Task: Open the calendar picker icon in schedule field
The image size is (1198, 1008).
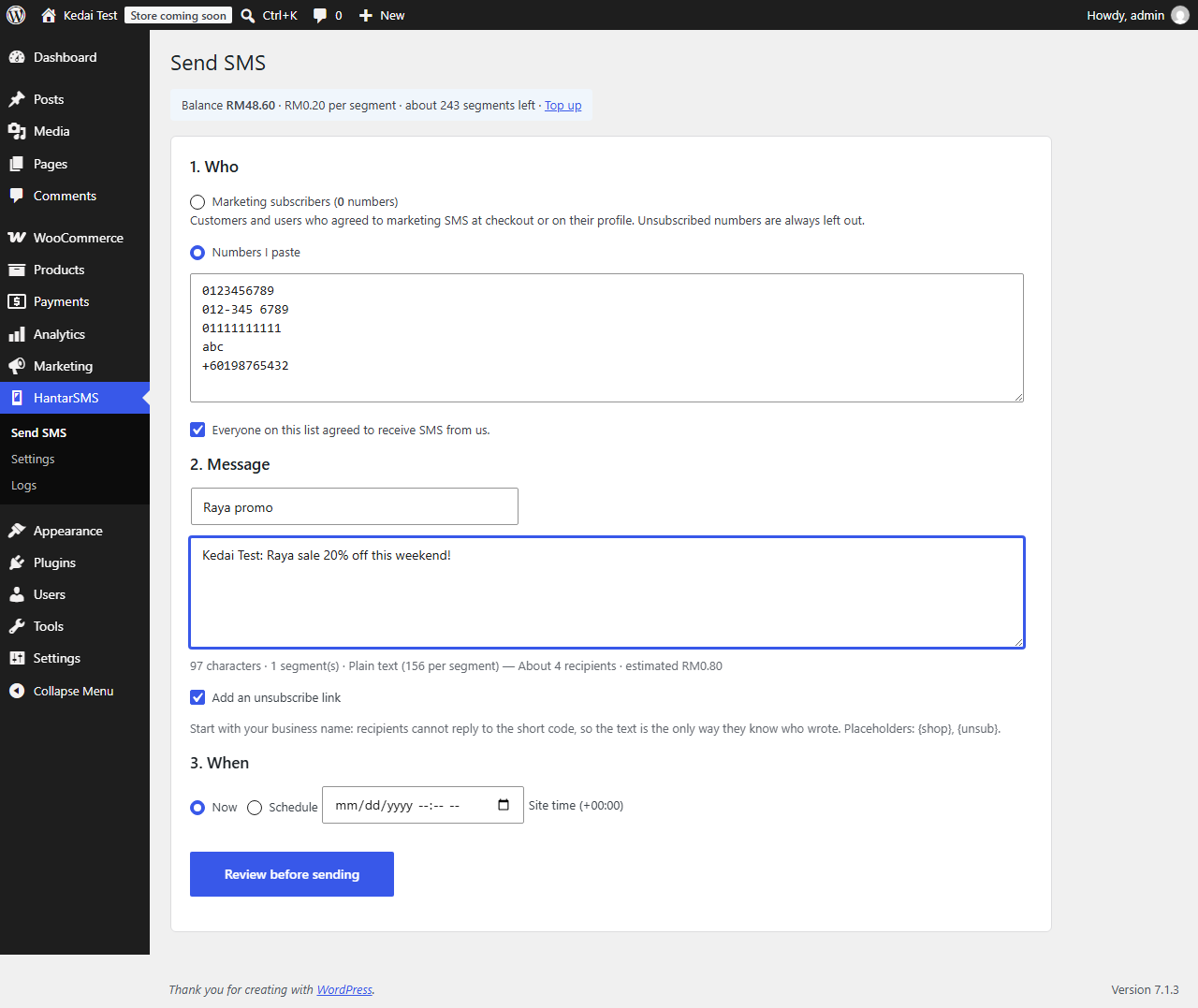Action: [504, 805]
